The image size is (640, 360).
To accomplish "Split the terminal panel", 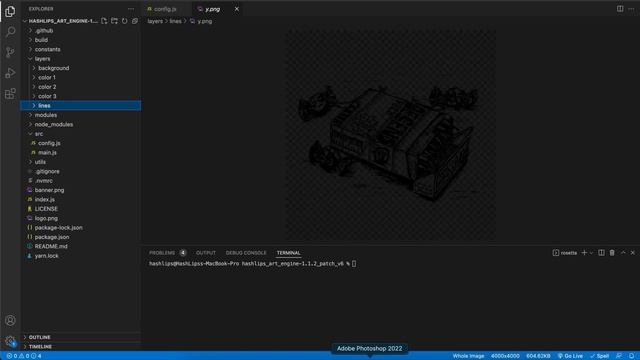I will (x=601, y=253).
